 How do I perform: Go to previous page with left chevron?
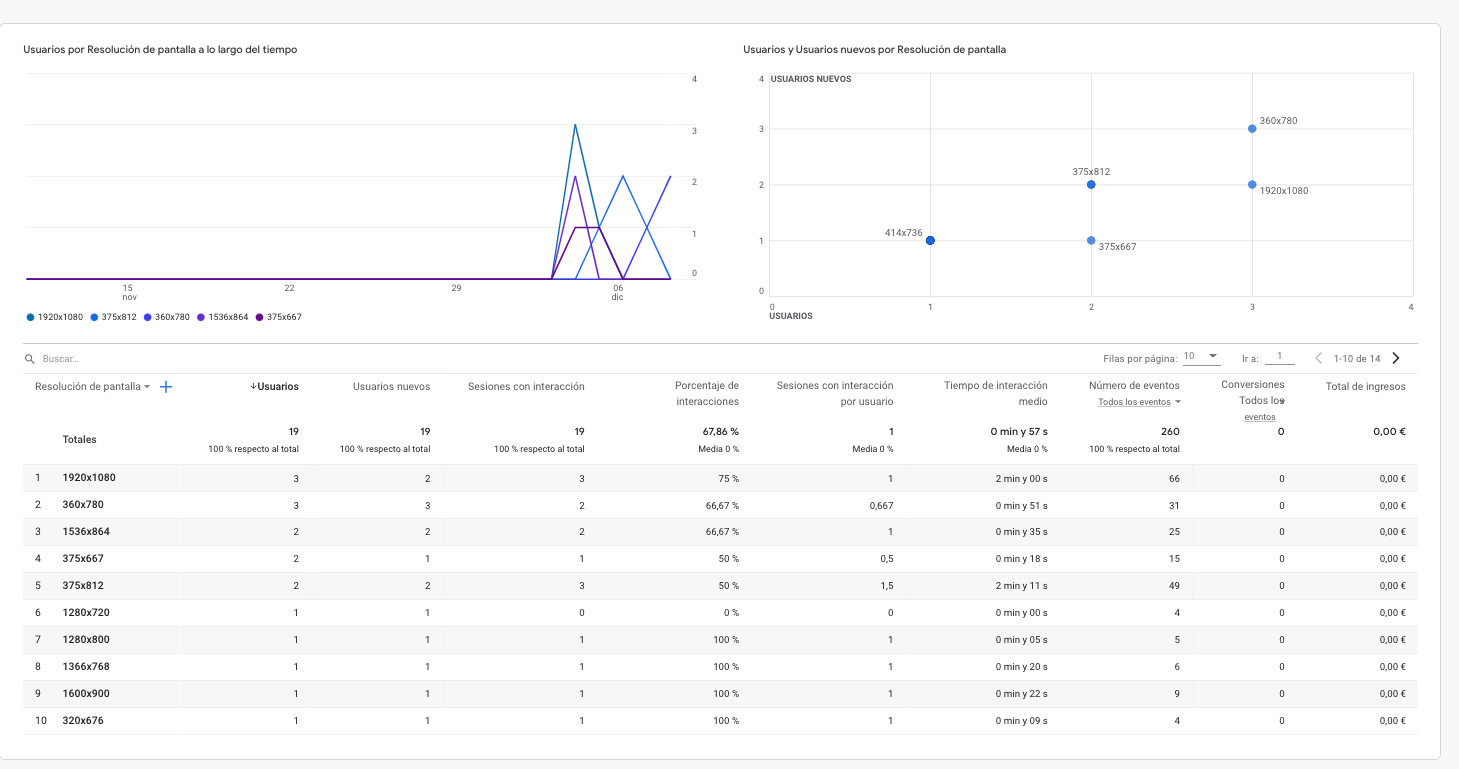(1318, 358)
